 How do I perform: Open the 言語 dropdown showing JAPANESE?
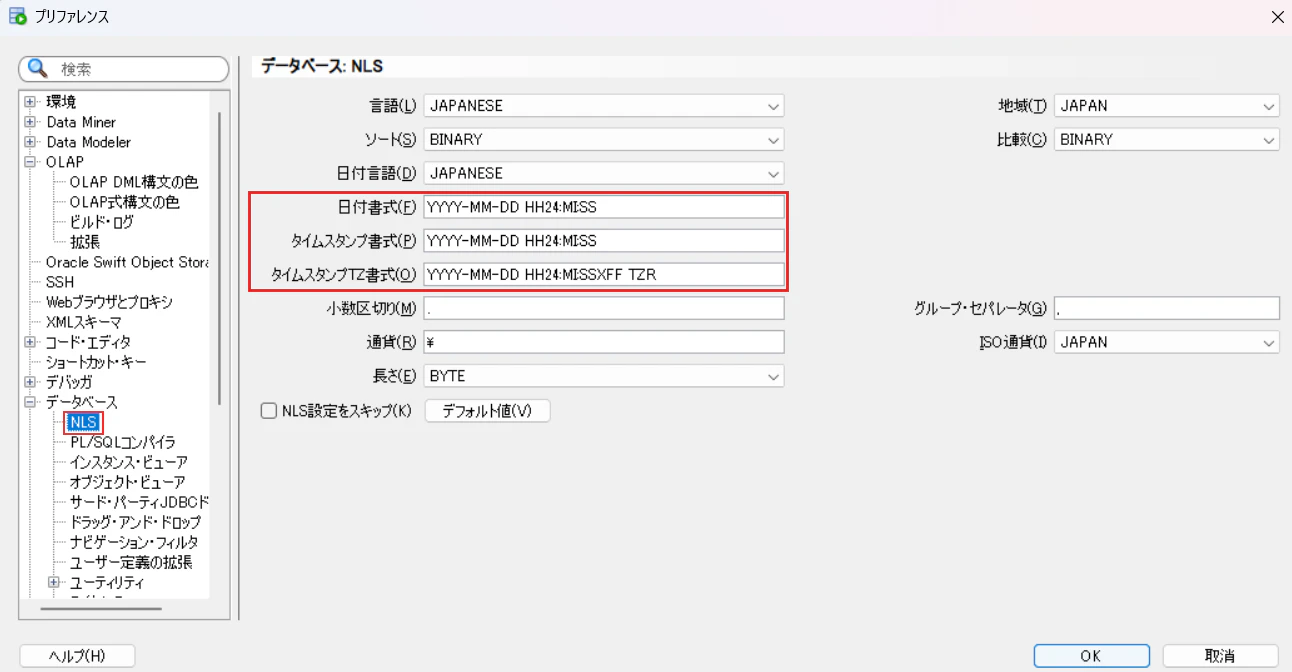[x=604, y=106]
